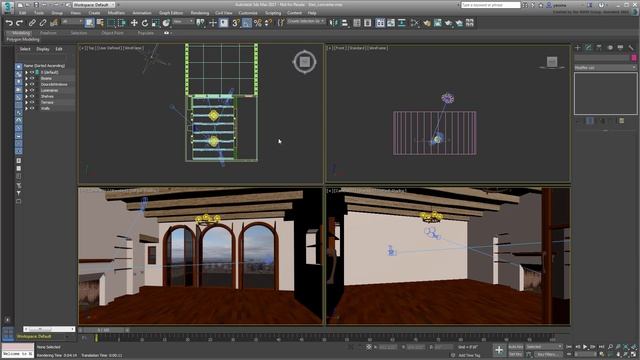Click the Use Pivot Point Center icon

[200, 23]
